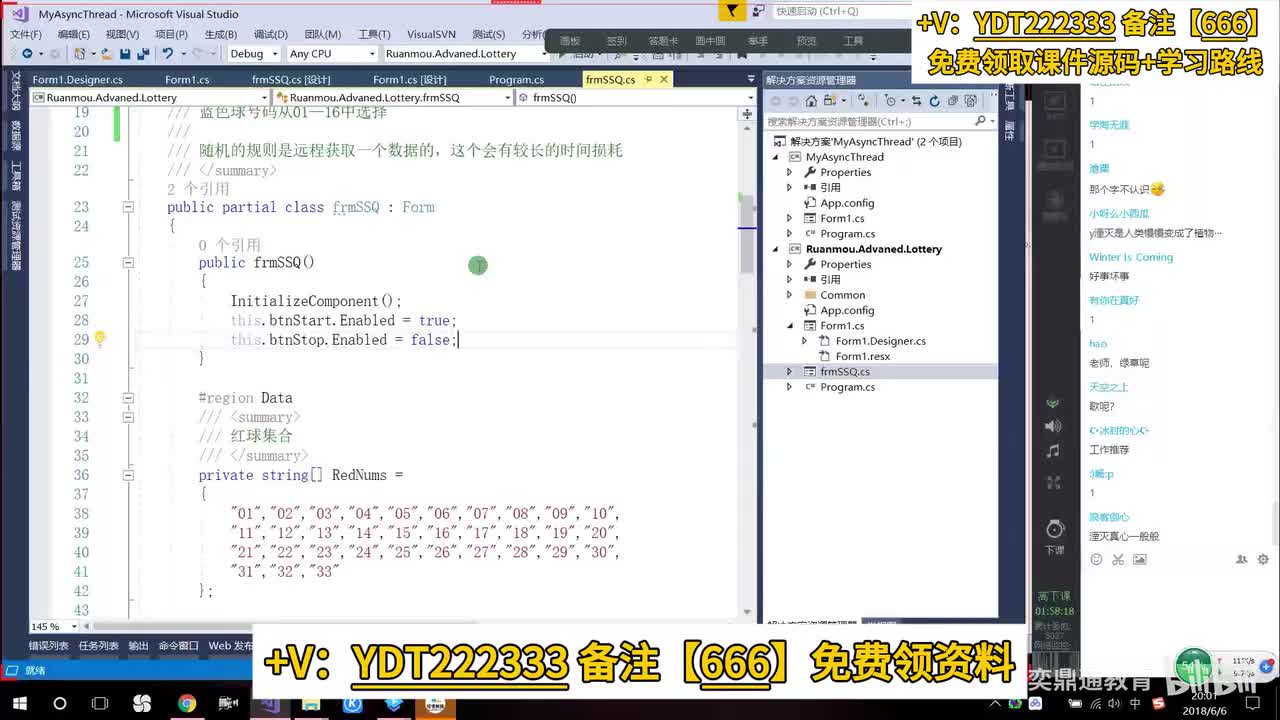This screenshot has width=1280, height=720.
Task: Click the undo toolbar icon
Action: coord(168,54)
